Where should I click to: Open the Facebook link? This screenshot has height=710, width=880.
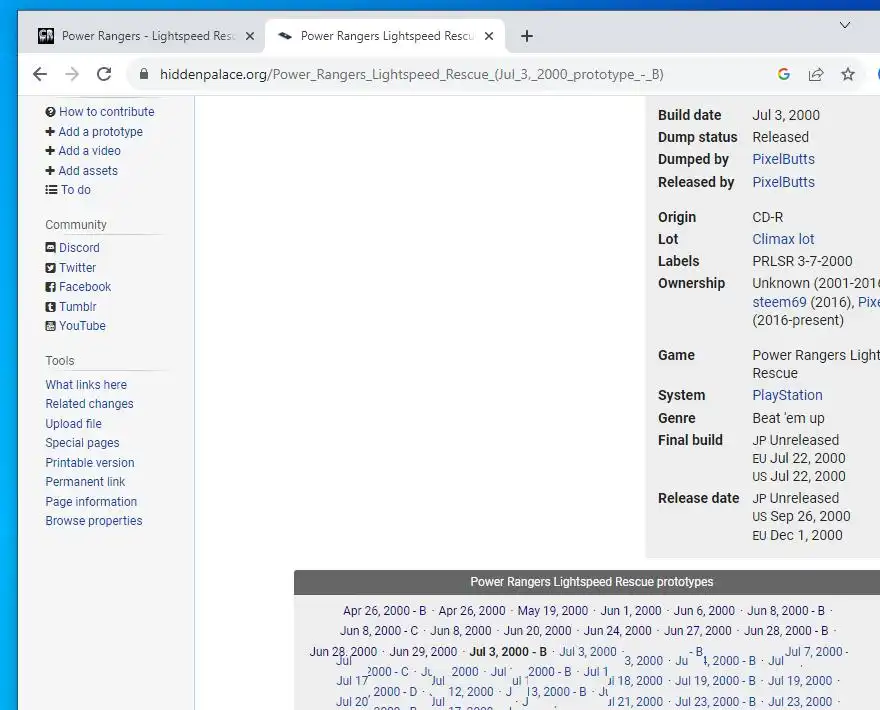tap(85, 287)
